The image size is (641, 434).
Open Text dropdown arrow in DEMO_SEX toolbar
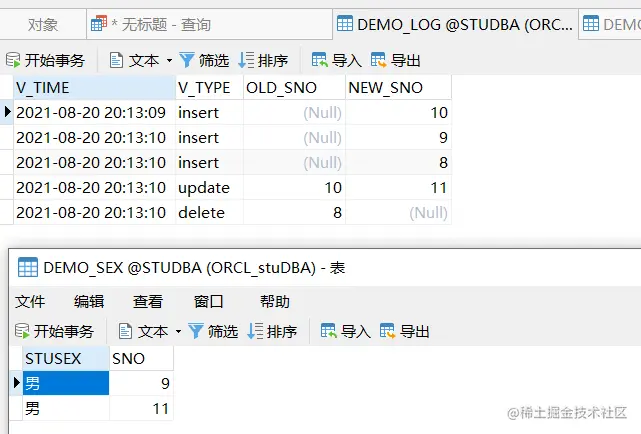[x=178, y=331]
